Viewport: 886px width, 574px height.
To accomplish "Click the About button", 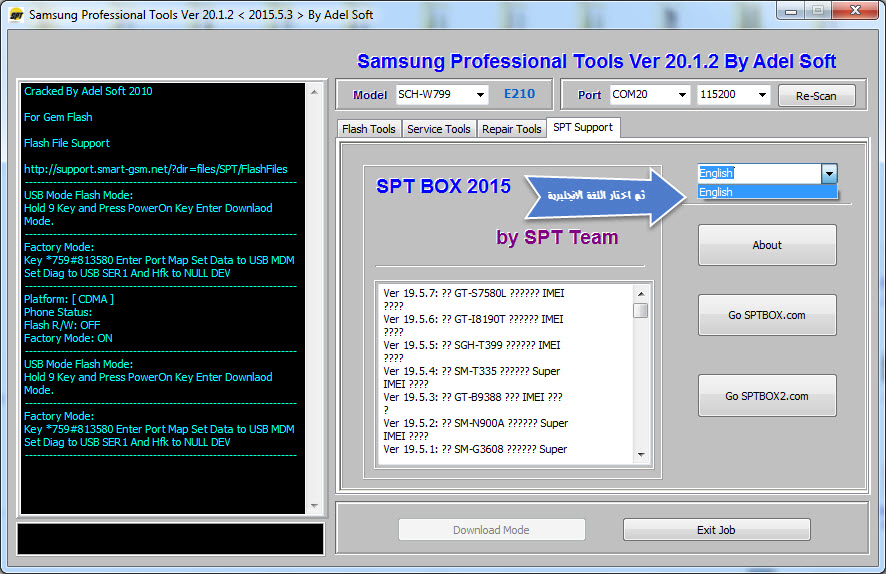I will pyautogui.click(x=767, y=245).
